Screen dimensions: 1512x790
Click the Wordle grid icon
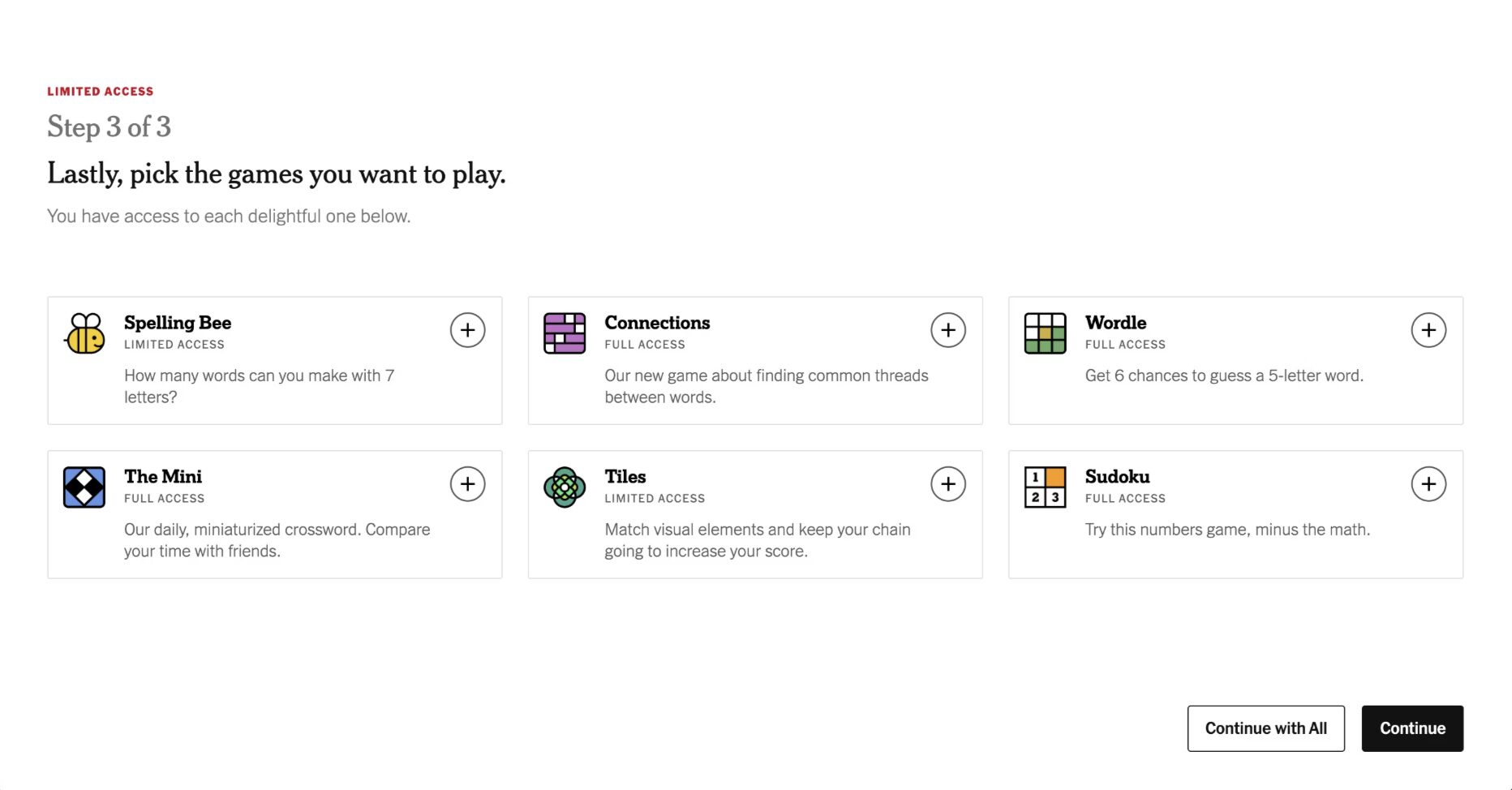pos(1045,333)
